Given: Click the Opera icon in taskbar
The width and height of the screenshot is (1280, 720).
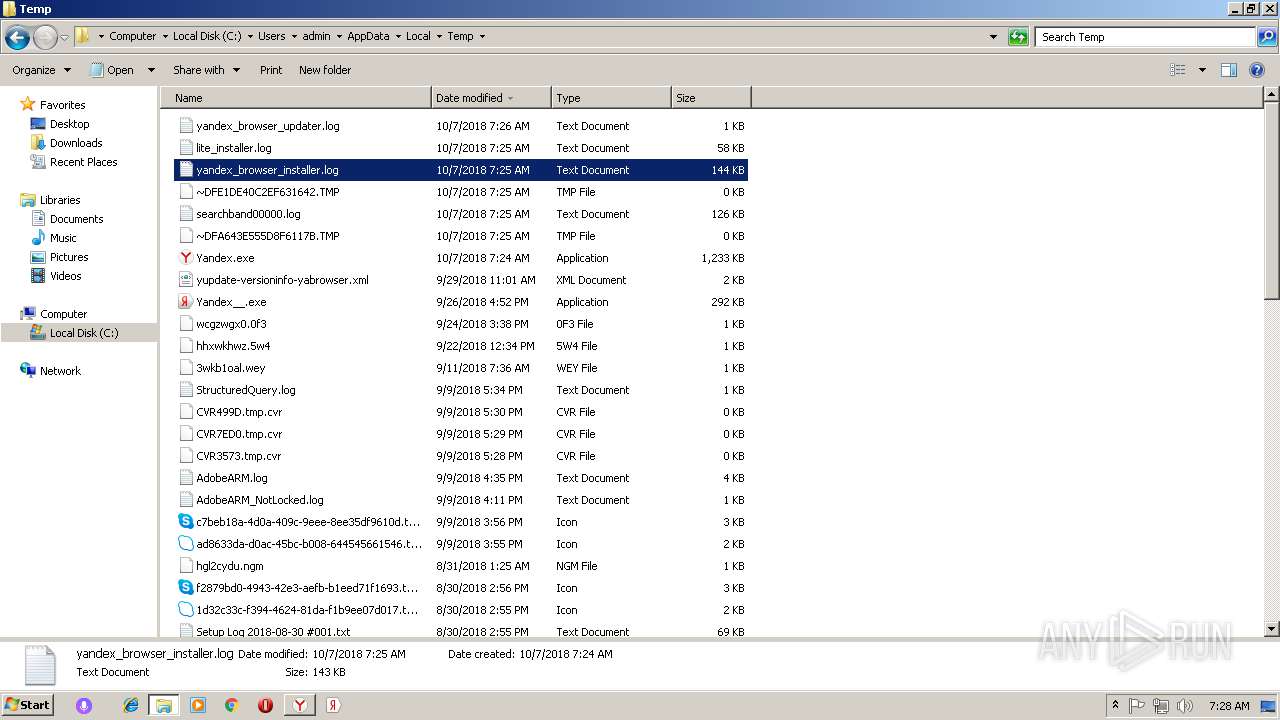Looking at the screenshot, I should (265, 705).
